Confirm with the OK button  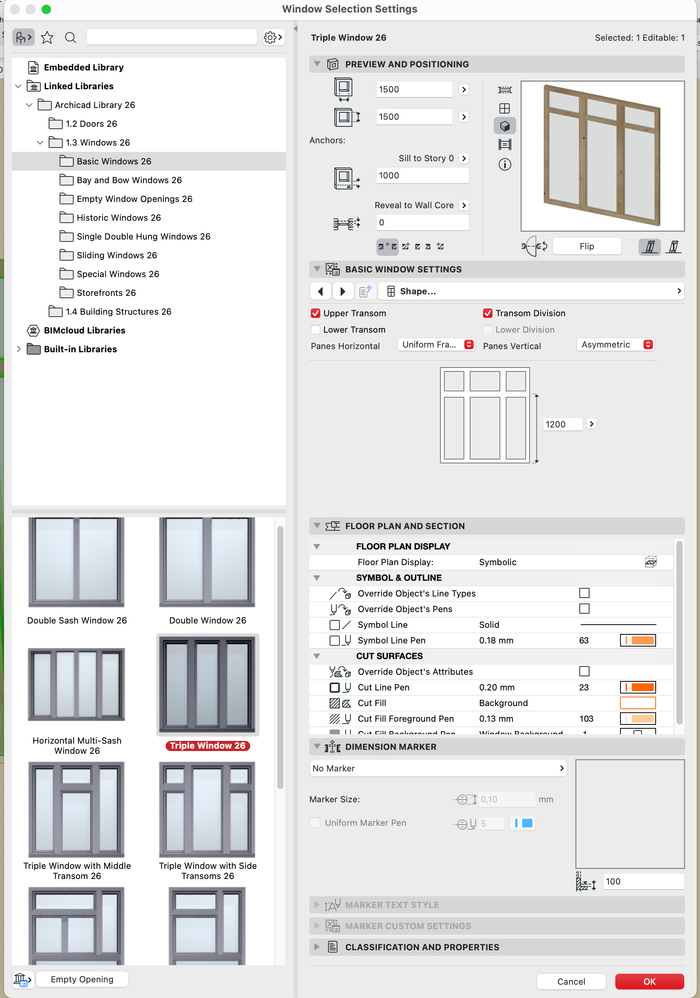(x=649, y=981)
